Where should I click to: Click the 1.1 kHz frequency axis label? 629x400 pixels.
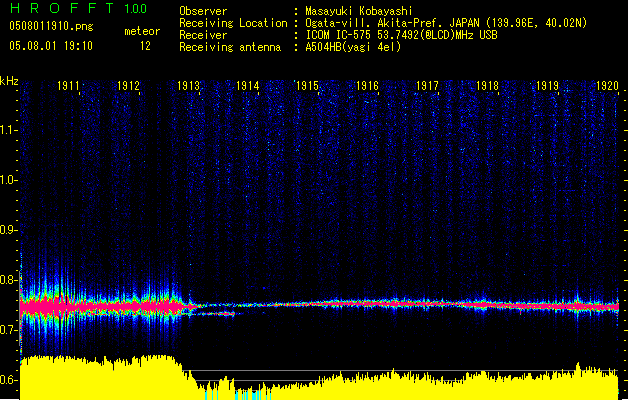coord(8,130)
